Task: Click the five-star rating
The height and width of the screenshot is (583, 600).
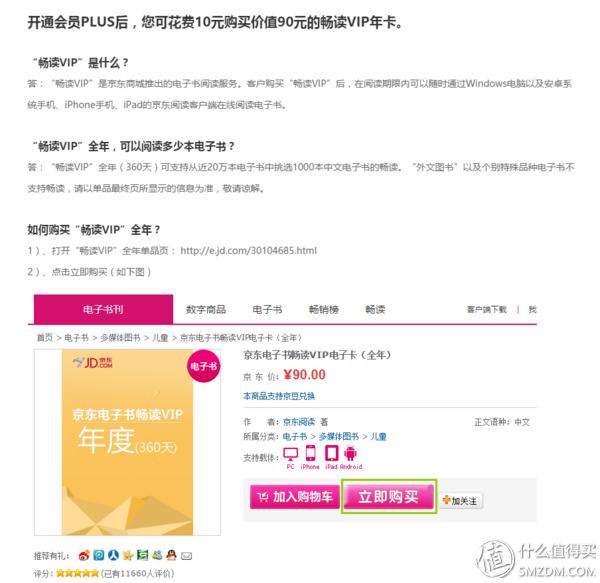Action: point(77,573)
